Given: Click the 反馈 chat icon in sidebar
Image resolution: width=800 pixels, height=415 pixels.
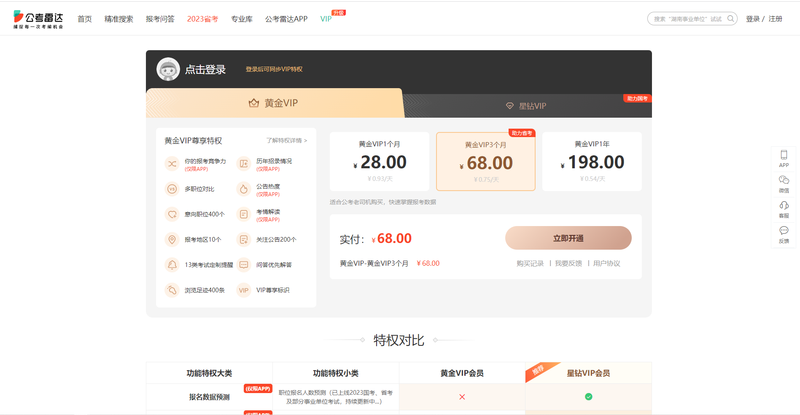Looking at the screenshot, I should click(x=784, y=230).
